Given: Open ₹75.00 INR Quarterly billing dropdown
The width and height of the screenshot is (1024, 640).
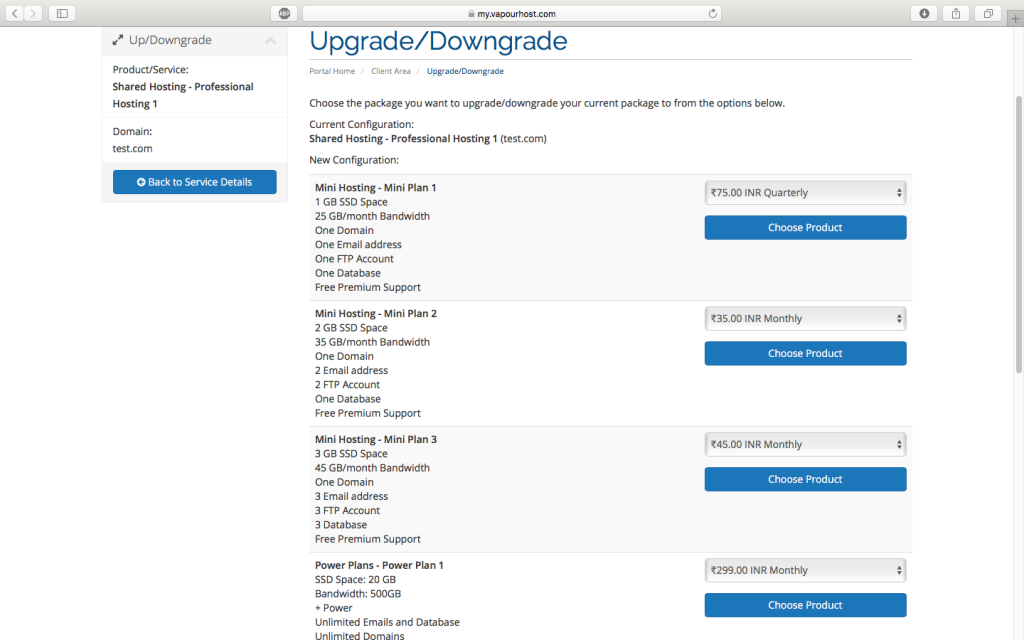Looking at the screenshot, I should pyautogui.click(x=805, y=193).
